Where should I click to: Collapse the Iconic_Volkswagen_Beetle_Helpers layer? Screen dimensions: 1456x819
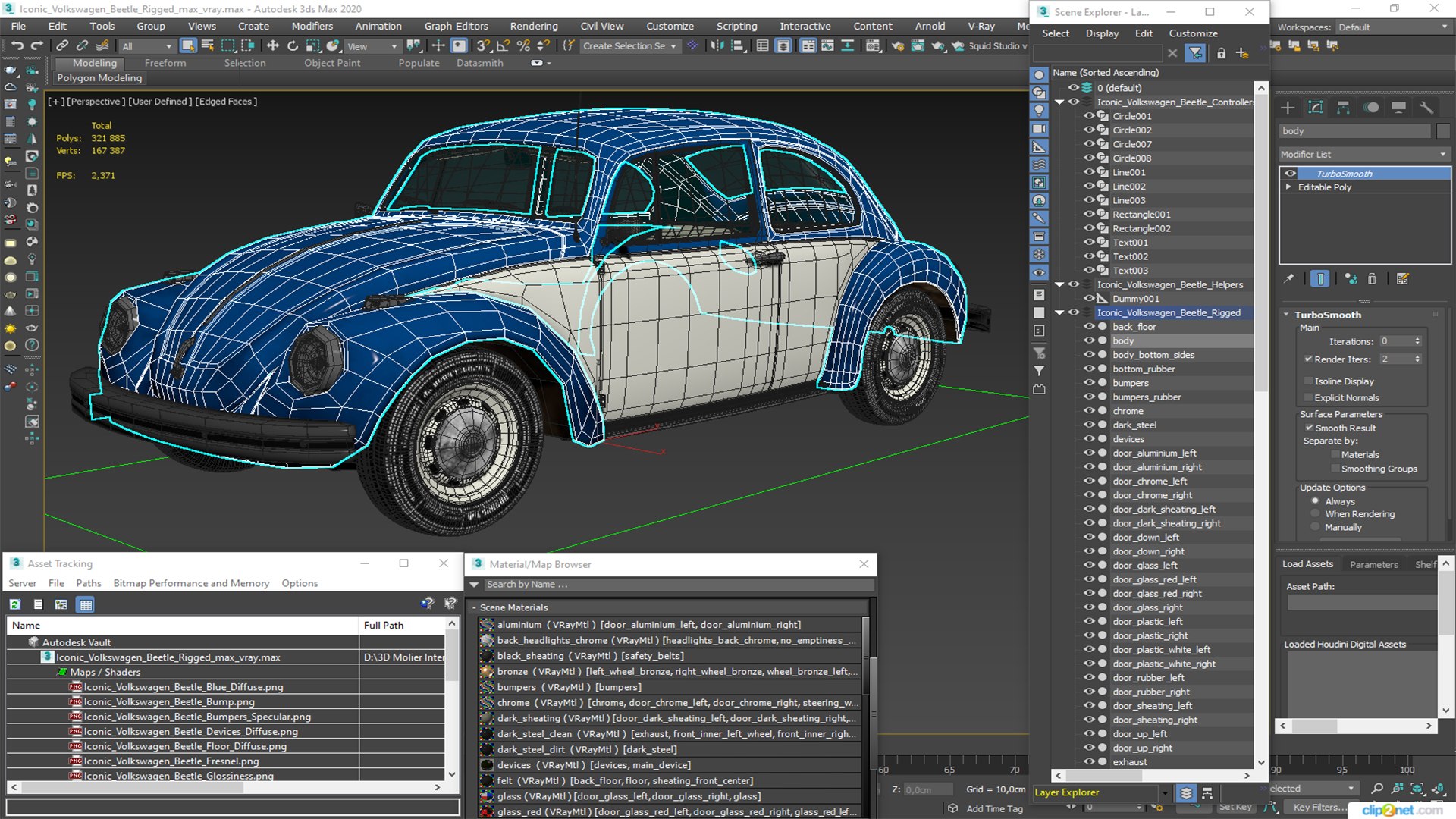(x=1059, y=285)
